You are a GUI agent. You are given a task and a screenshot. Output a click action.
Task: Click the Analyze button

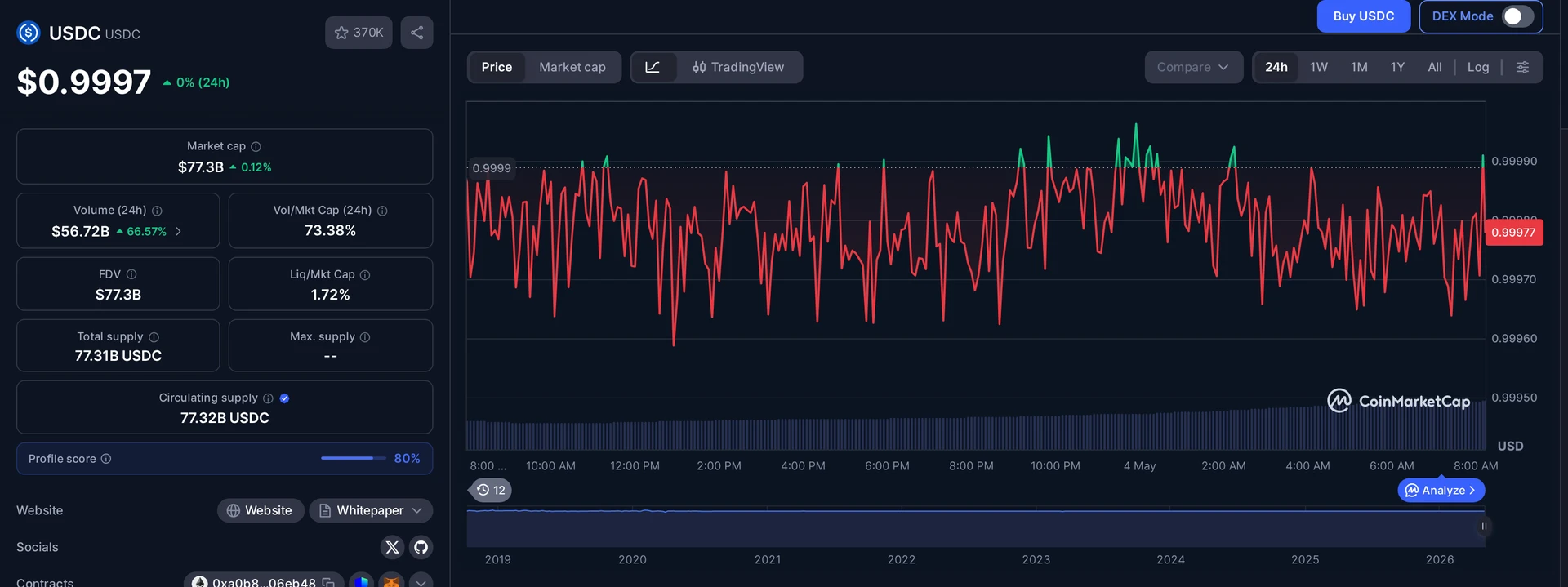(x=1441, y=490)
